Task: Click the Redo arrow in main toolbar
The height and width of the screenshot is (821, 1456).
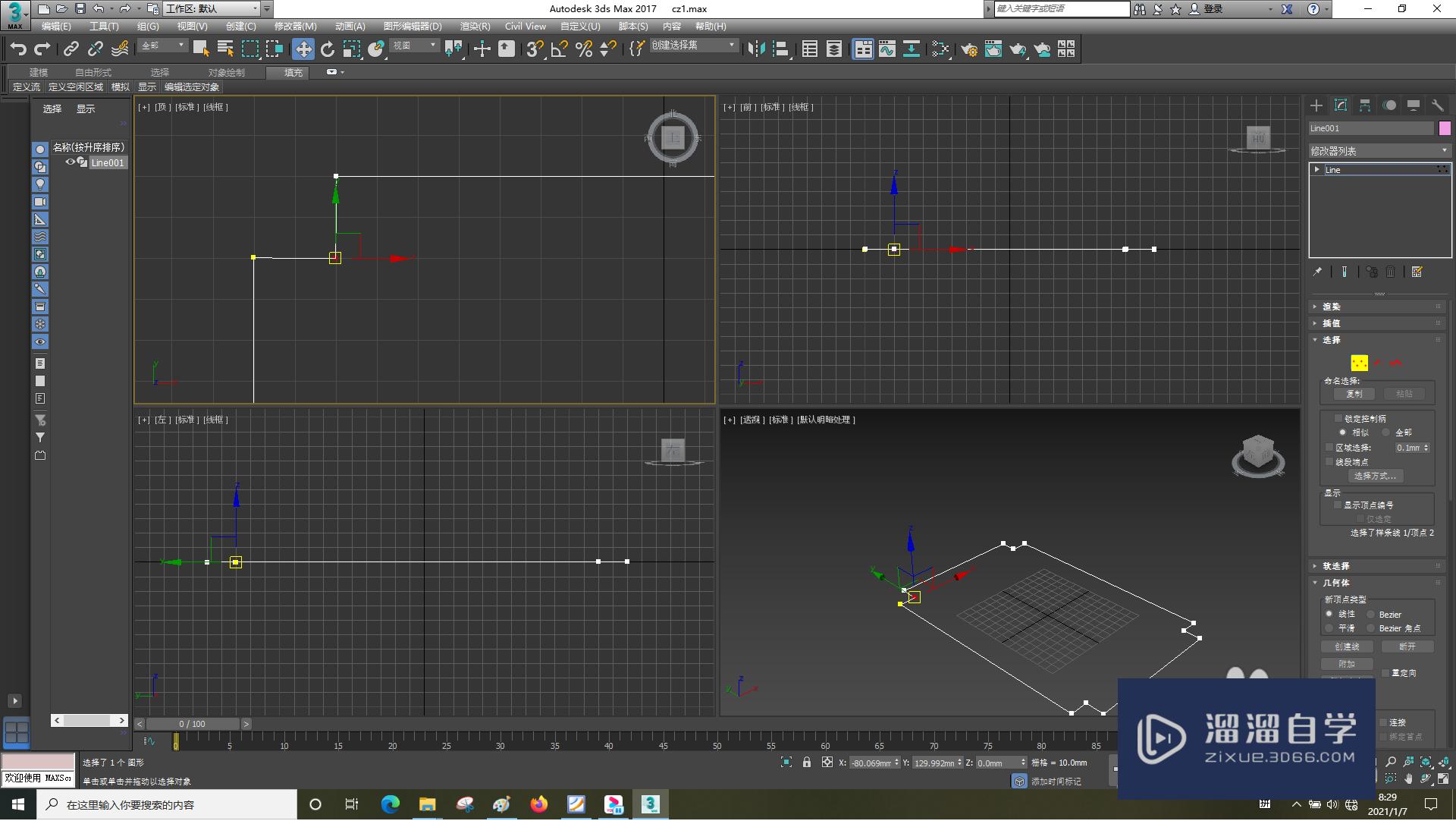Action: (42, 49)
